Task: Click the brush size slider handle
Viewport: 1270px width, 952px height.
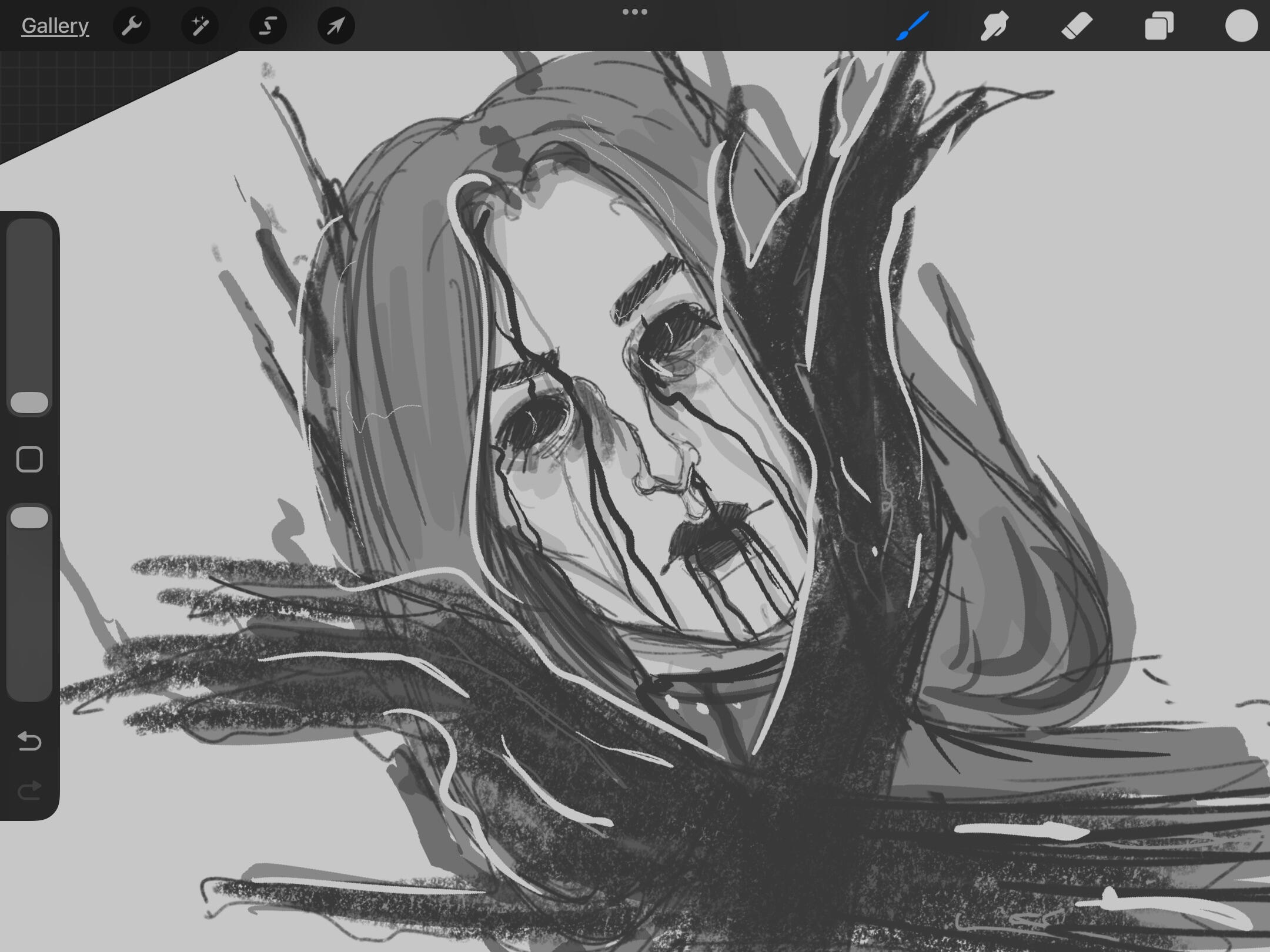Action: (x=29, y=403)
